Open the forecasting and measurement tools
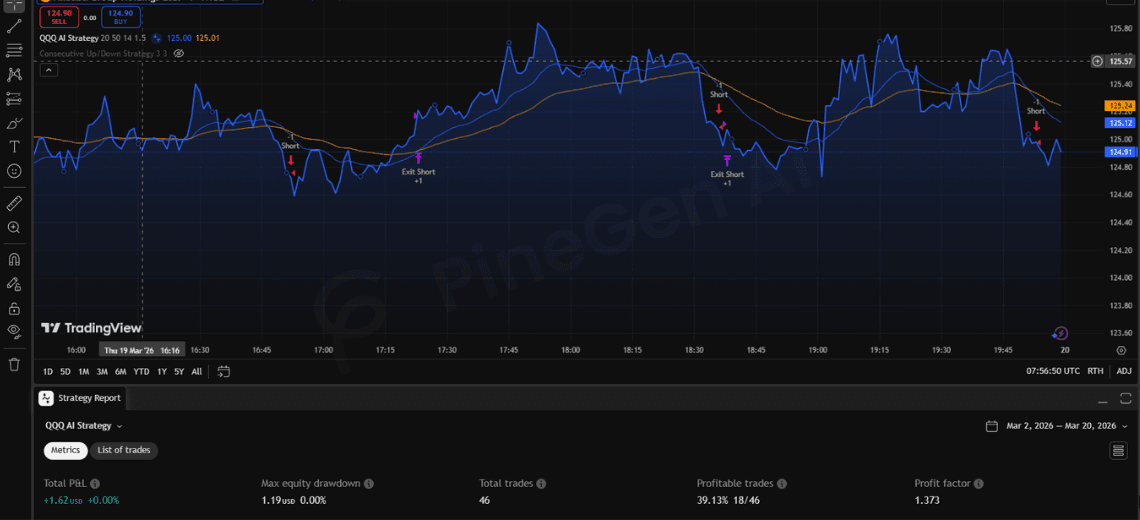This screenshot has width=1140, height=520. tap(14, 98)
